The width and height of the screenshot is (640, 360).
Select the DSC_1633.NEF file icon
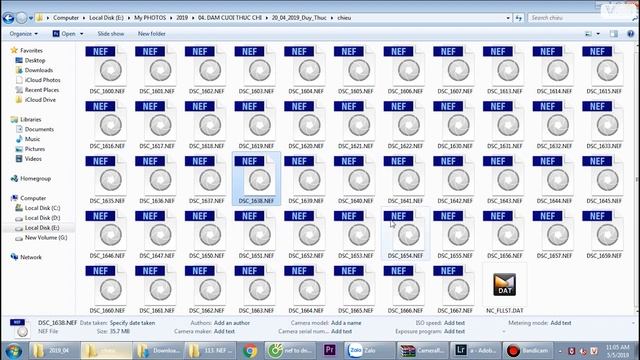pos(604,120)
